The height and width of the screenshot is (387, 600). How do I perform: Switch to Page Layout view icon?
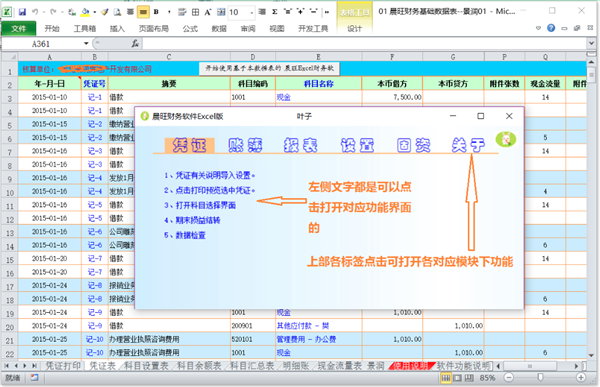(x=457, y=378)
